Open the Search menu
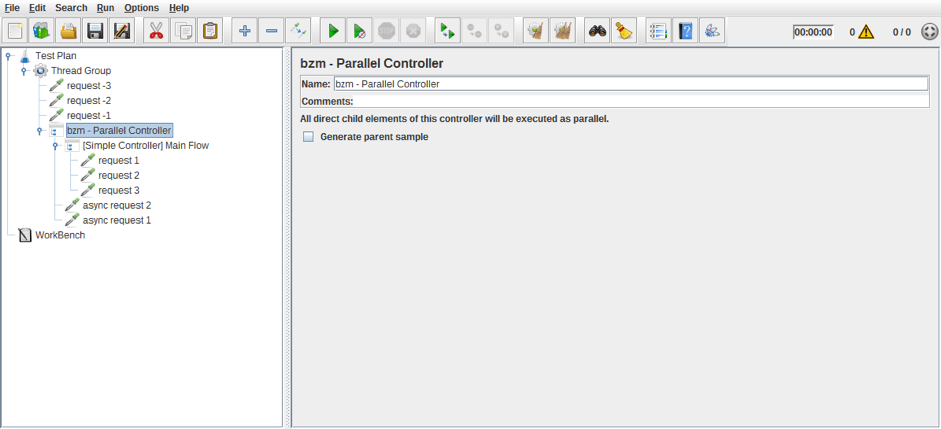The width and height of the screenshot is (941, 429). coord(71,8)
